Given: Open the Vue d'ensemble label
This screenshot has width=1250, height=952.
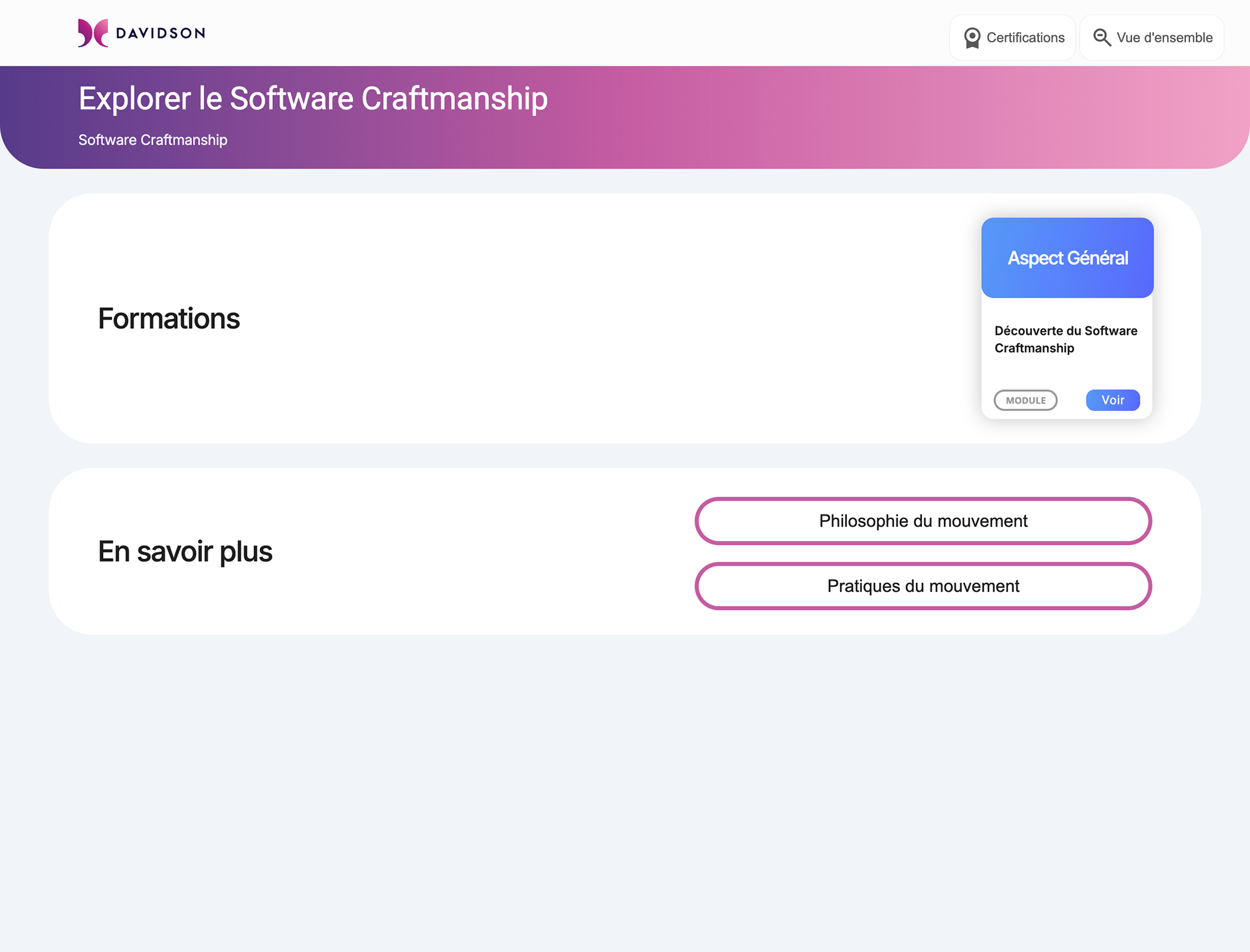Looking at the screenshot, I should (x=1164, y=38).
